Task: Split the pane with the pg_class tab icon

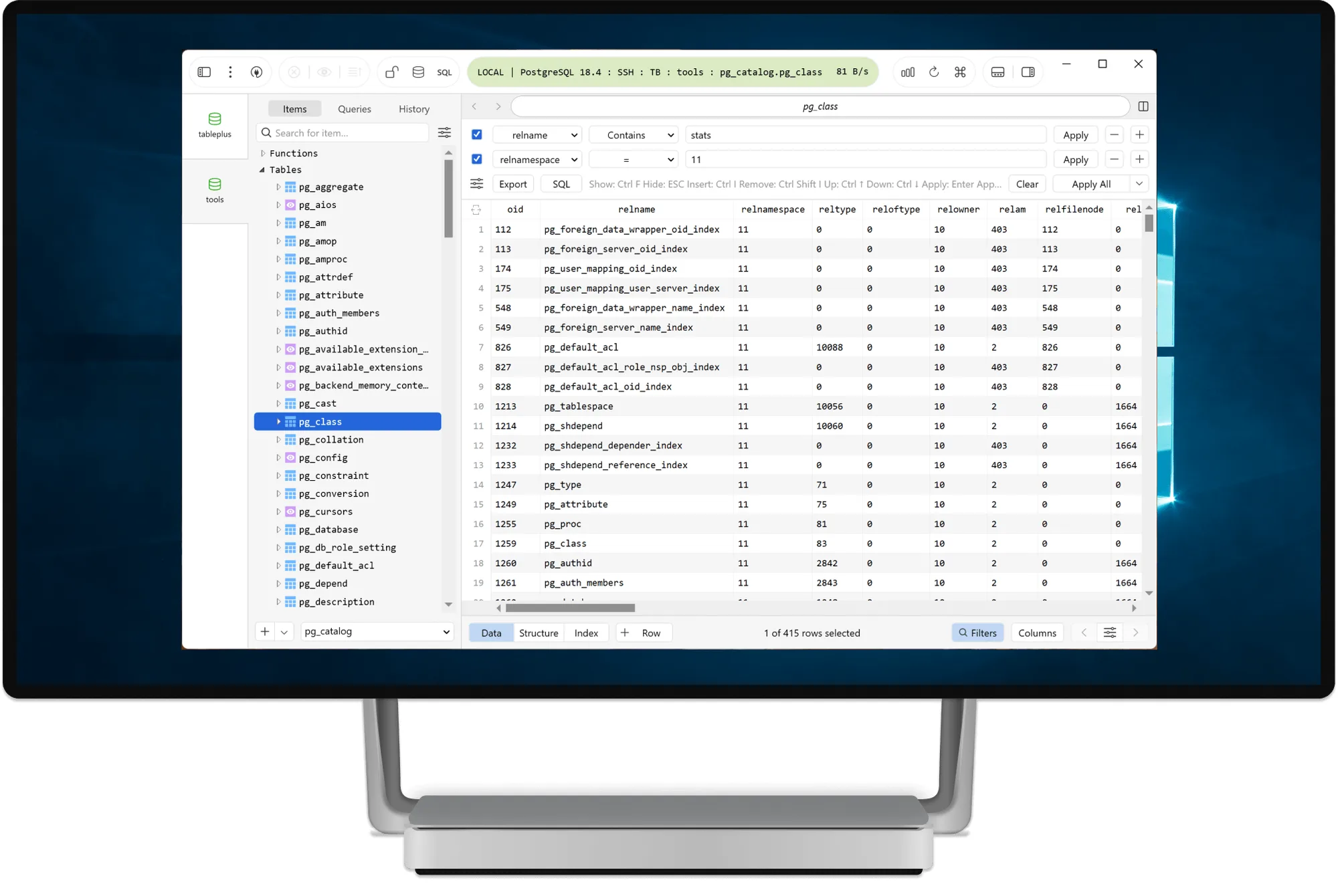Action: pyautogui.click(x=1143, y=106)
